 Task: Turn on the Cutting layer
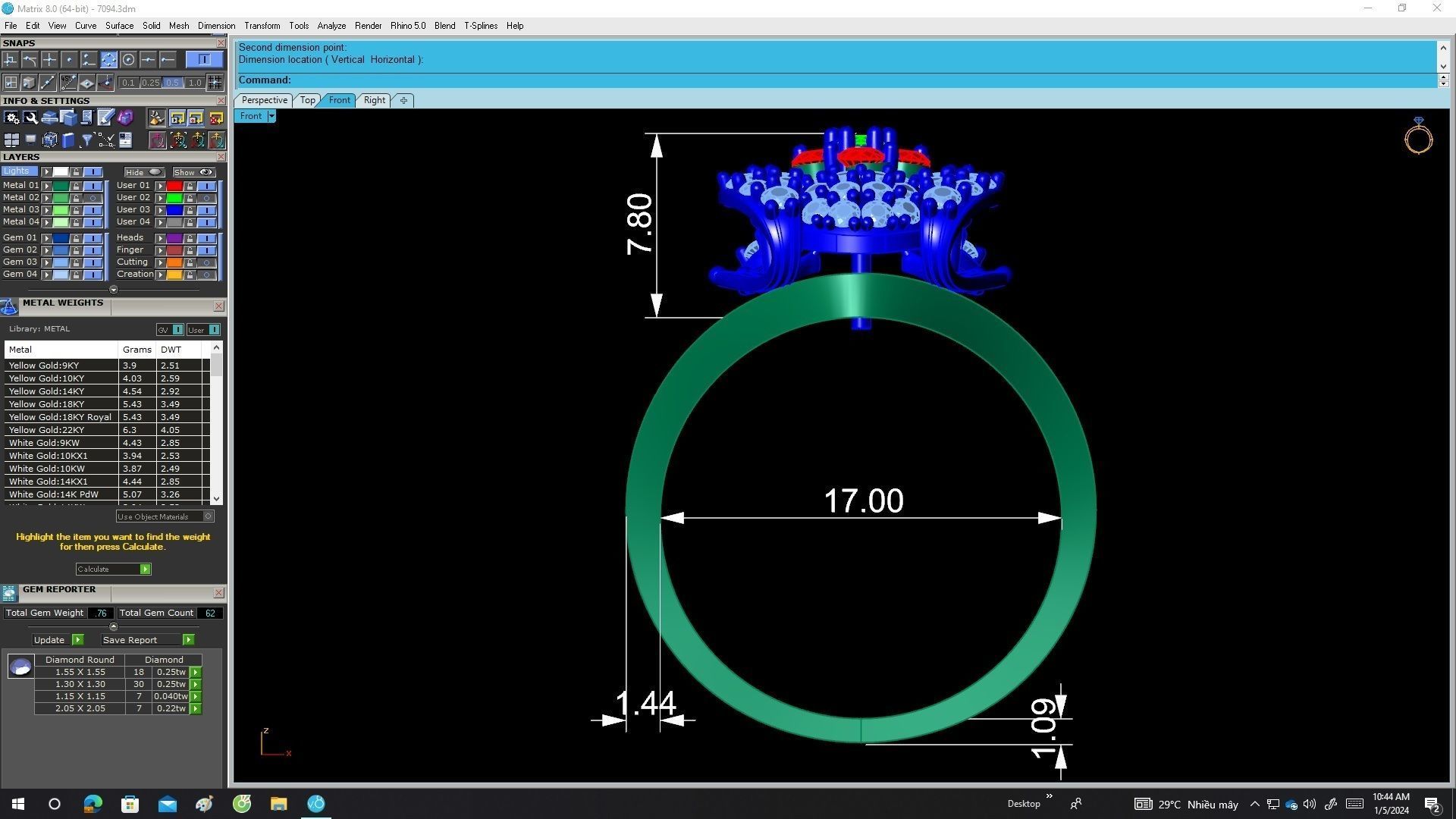[x=206, y=262]
